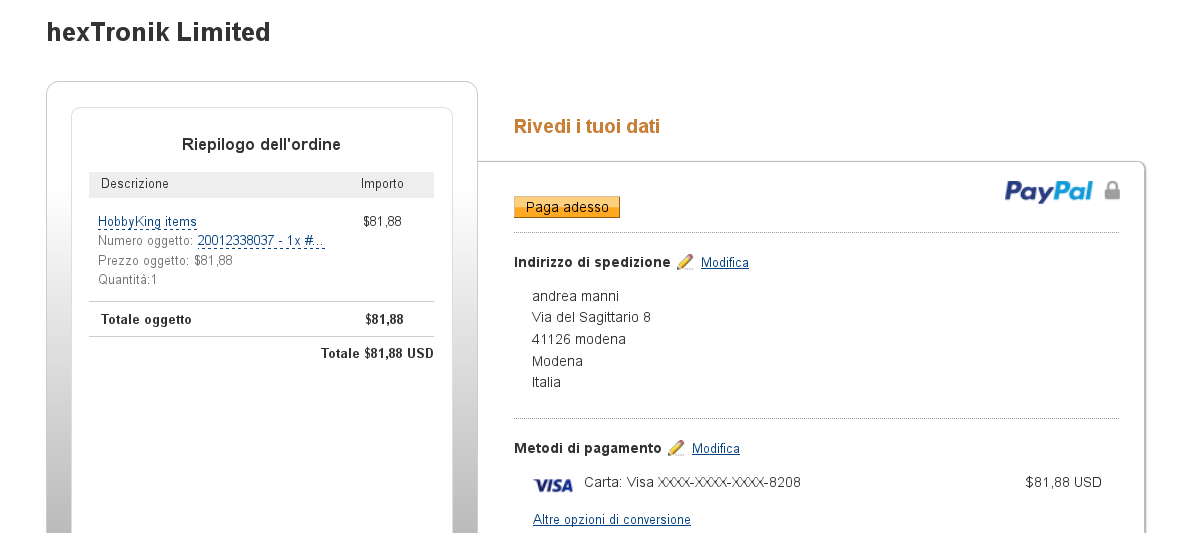Click the Rivedi i tuoi dati heading
The width and height of the screenshot is (1179, 533).
(587, 127)
